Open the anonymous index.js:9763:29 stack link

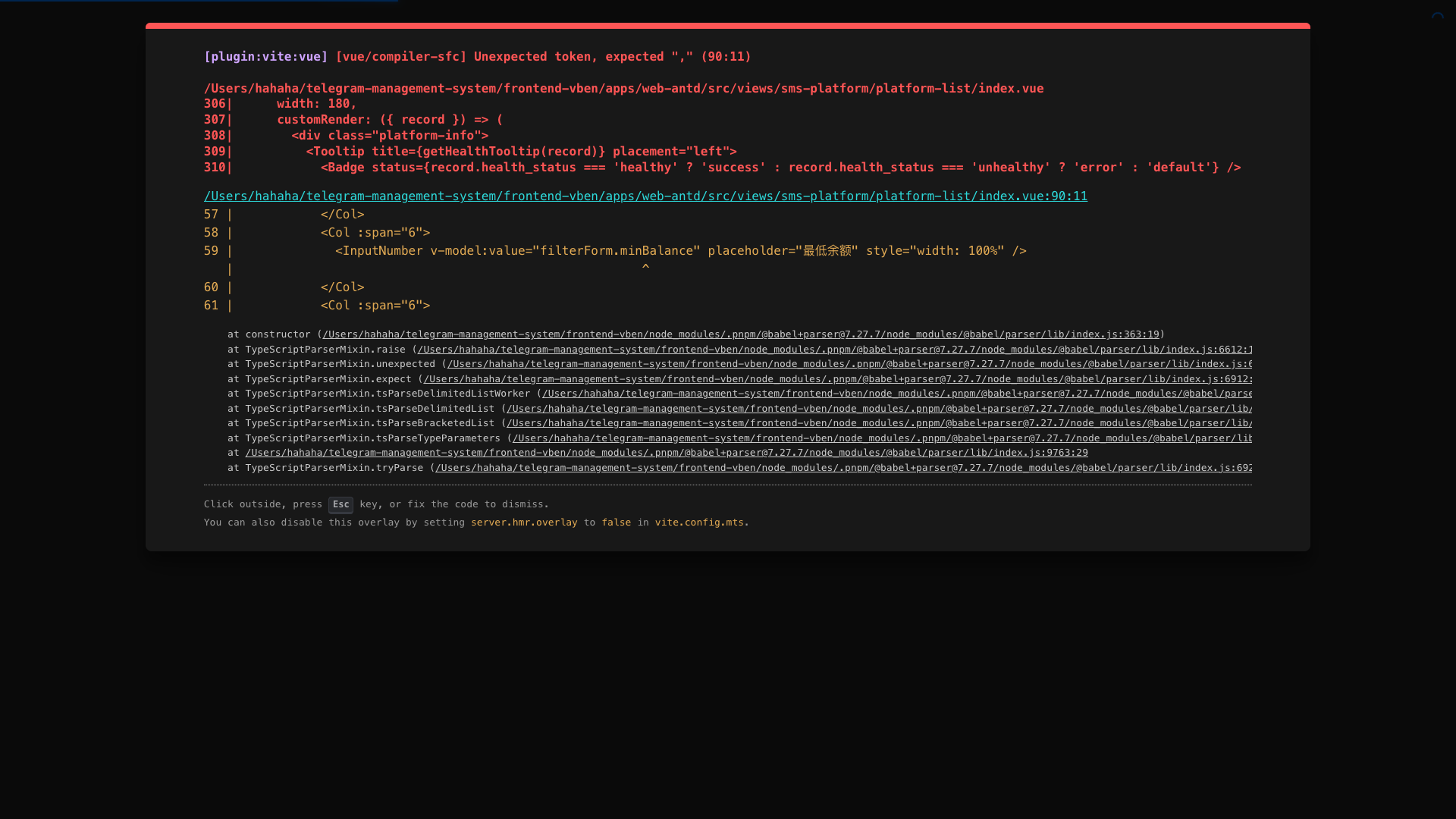pos(666,453)
